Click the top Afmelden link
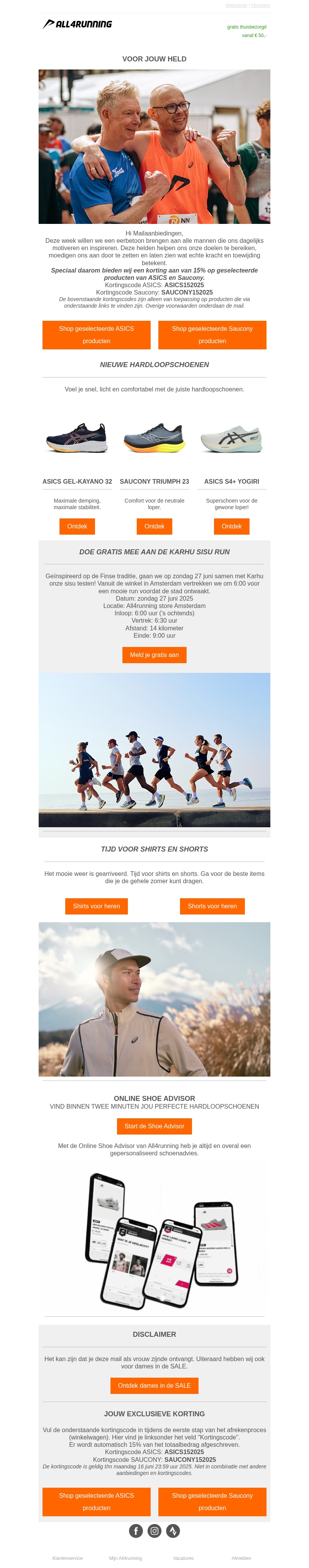The width and height of the screenshot is (309, 1568). (x=260, y=5)
